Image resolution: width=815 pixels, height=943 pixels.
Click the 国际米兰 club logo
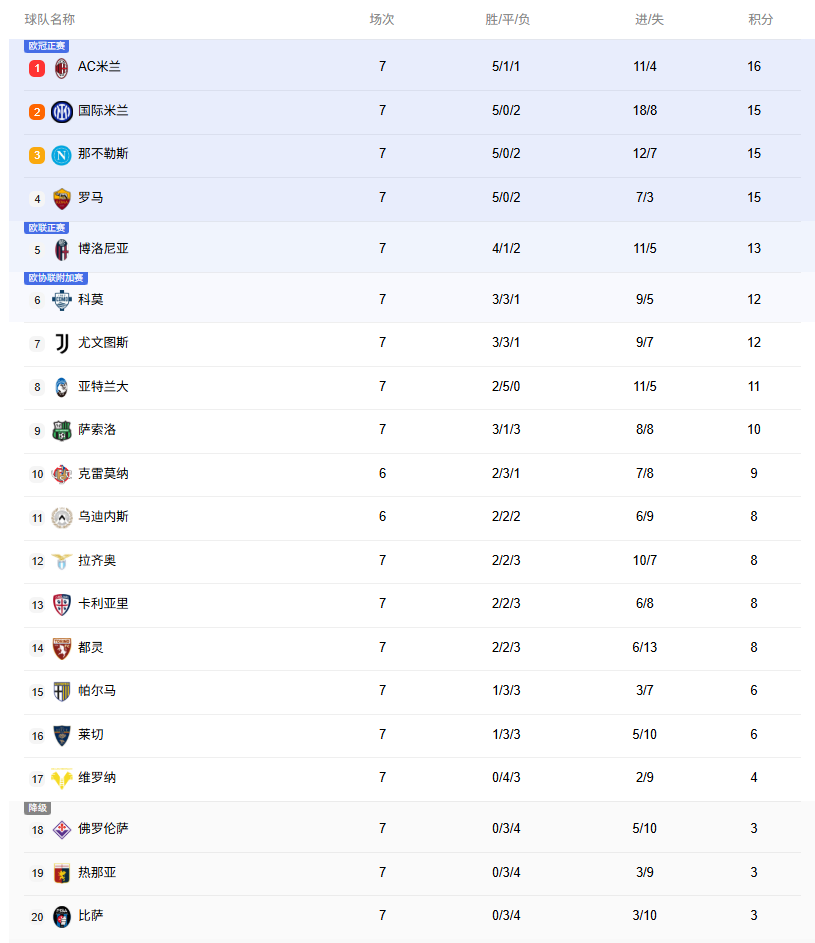point(62,112)
